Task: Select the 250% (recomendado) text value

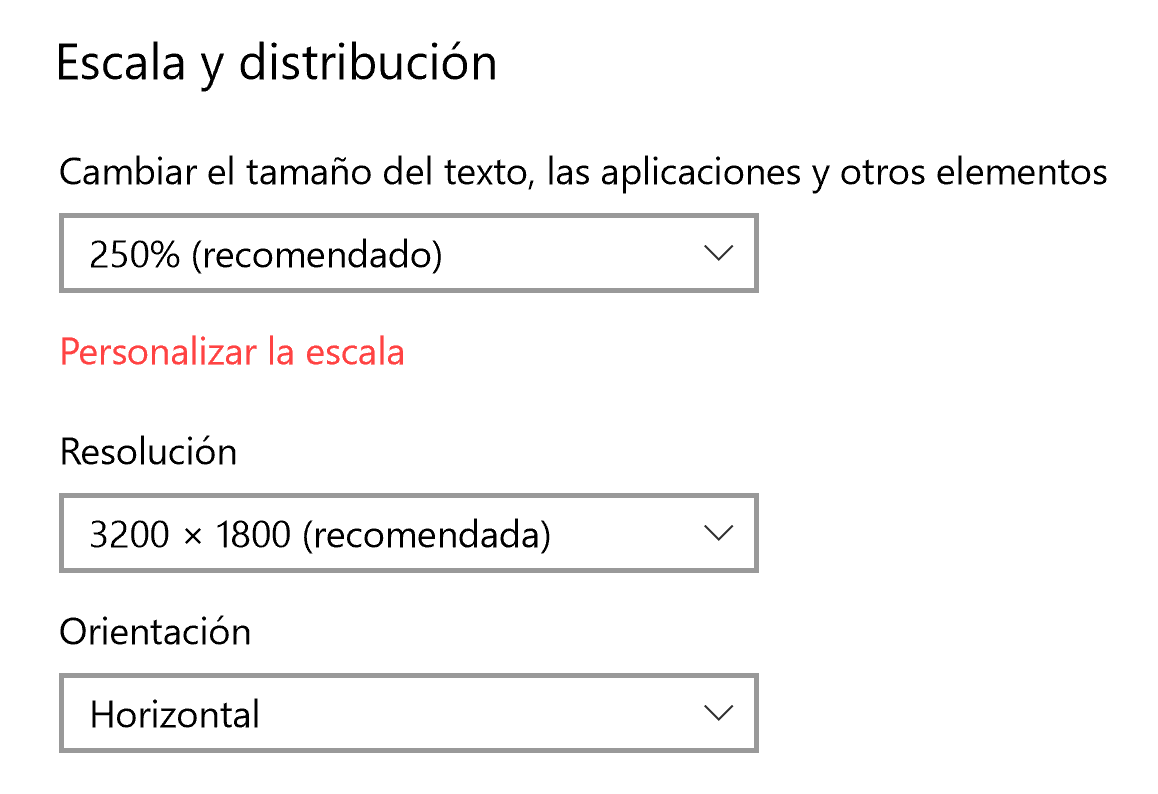Action: pyautogui.click(x=265, y=255)
